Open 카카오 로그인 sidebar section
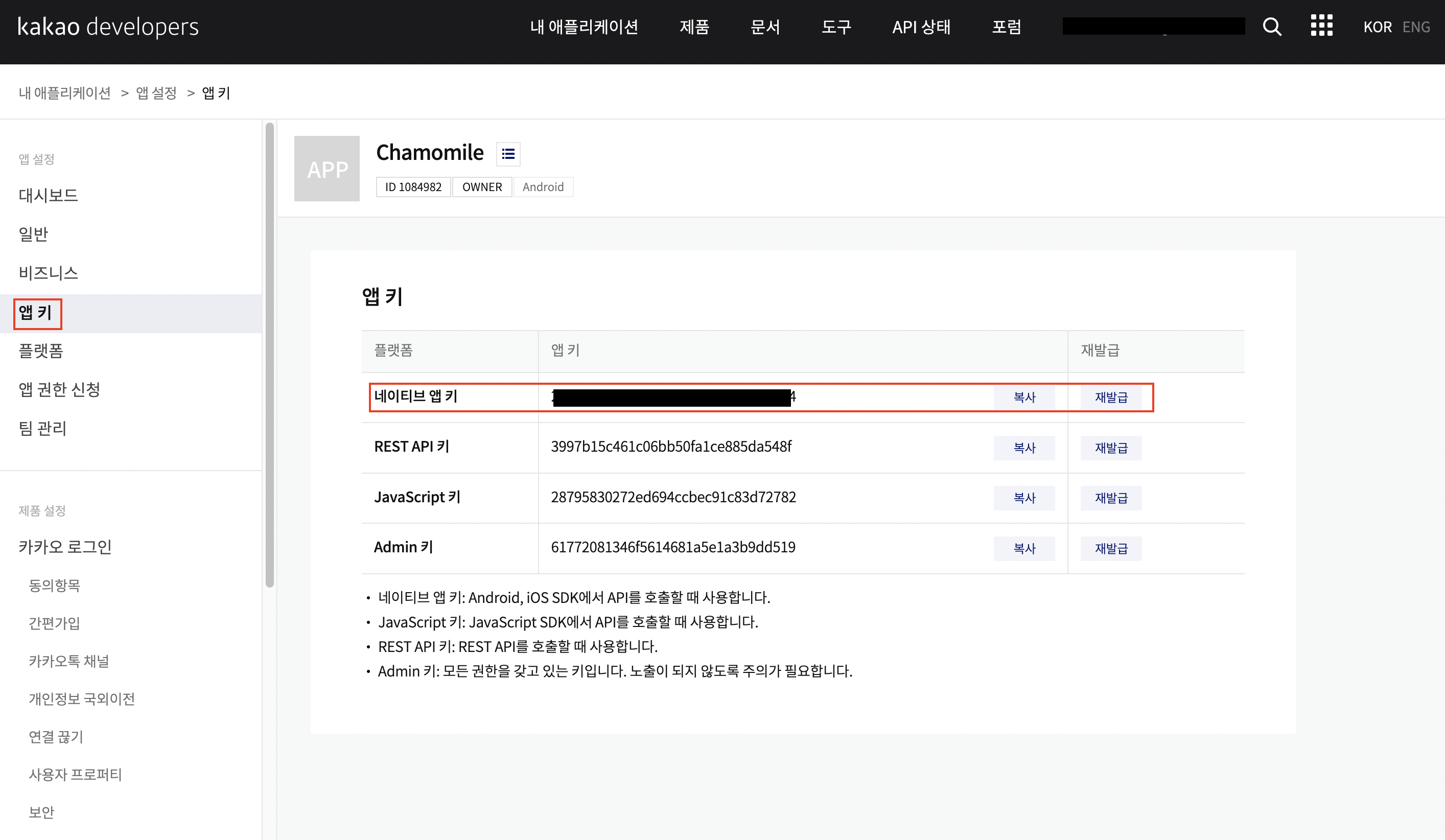Screen dimensions: 1445x840 pyautogui.click(x=65, y=546)
